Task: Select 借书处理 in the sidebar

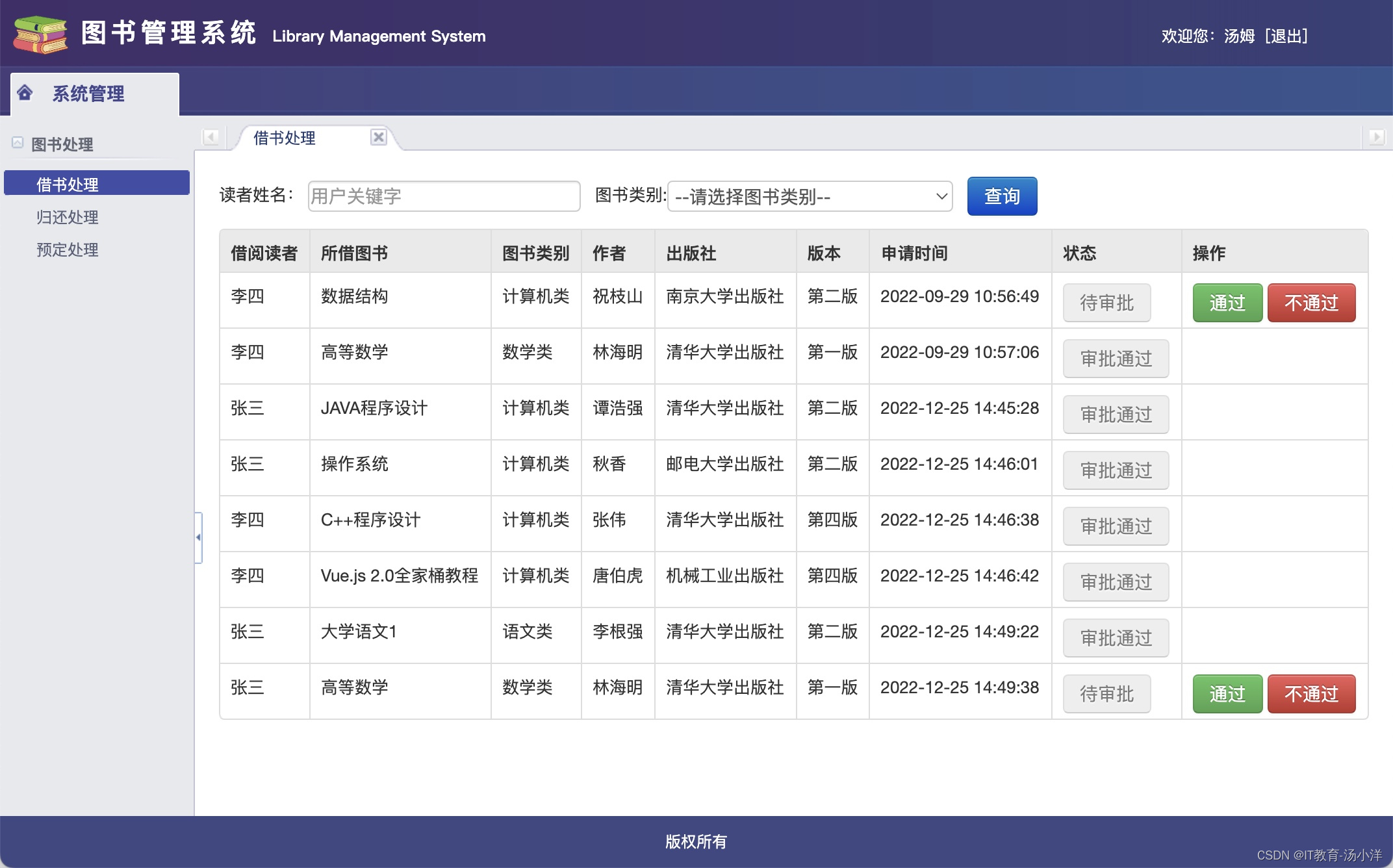Action: (x=97, y=184)
